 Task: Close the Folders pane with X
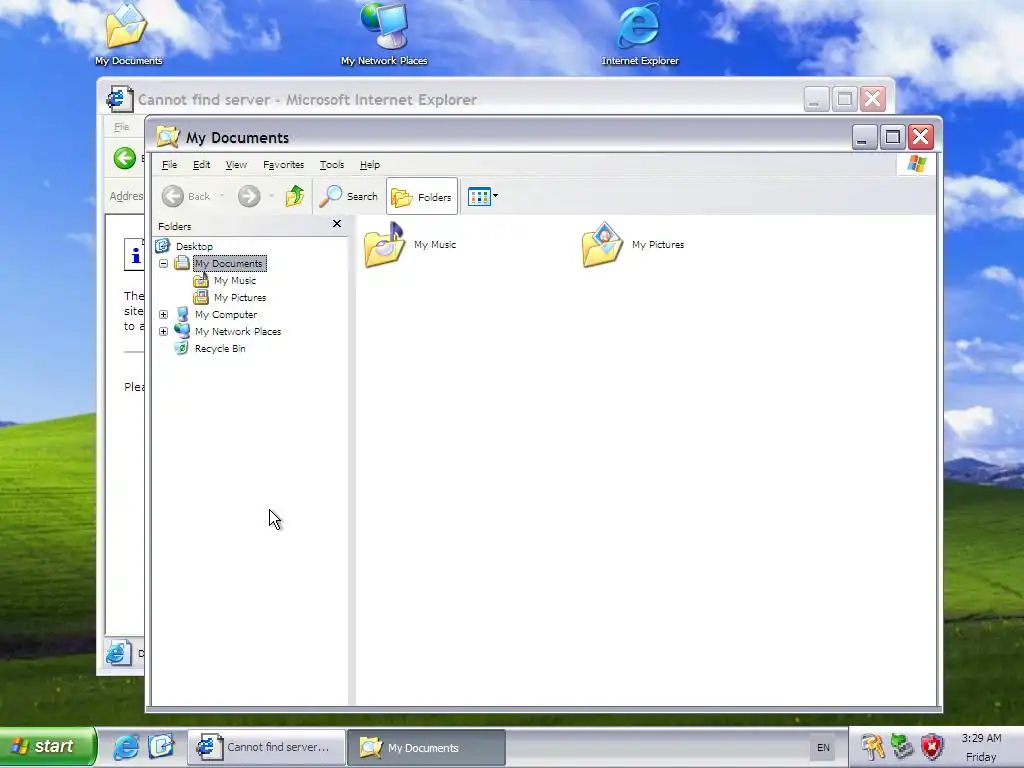(337, 224)
